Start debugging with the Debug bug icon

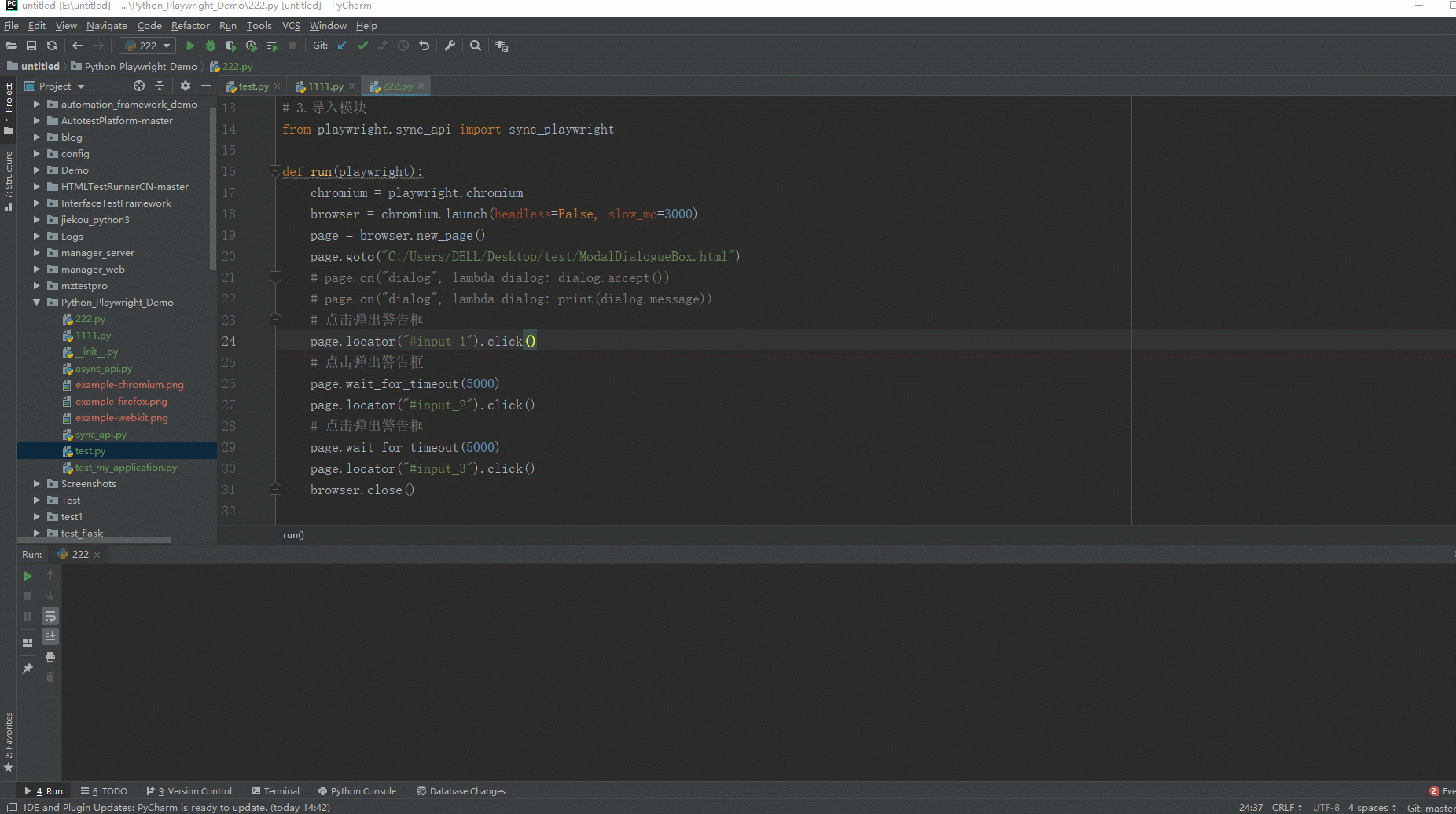[211, 46]
